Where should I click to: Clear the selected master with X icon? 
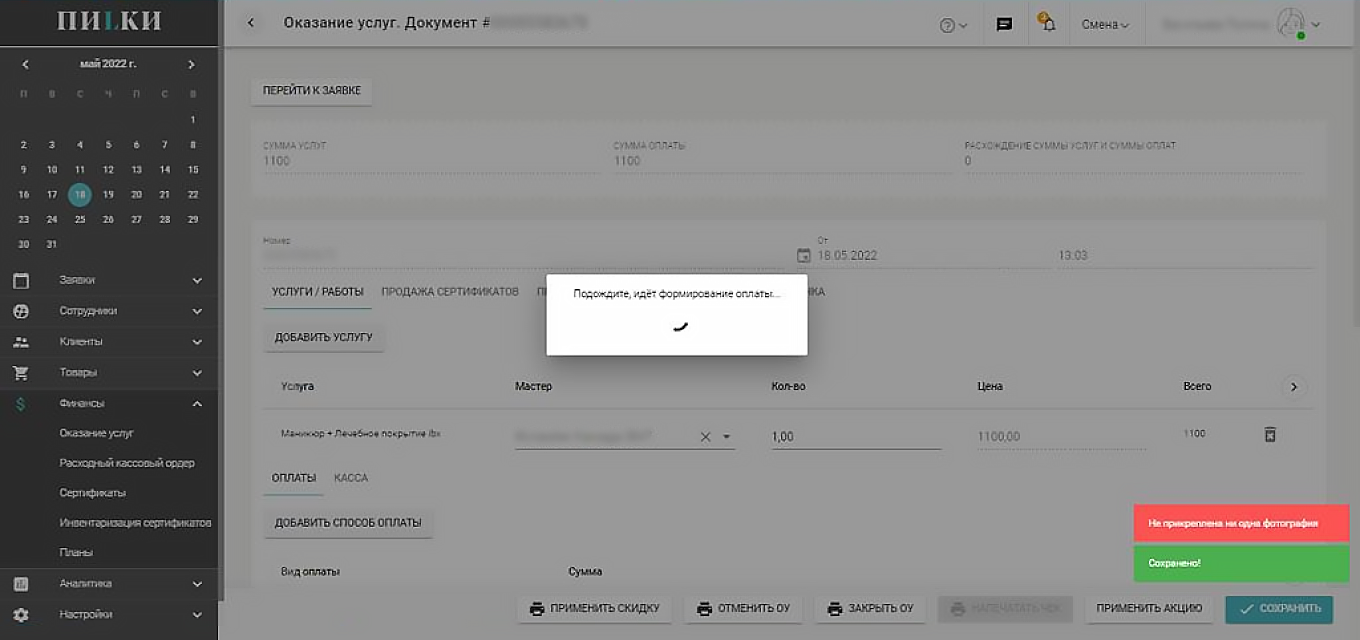pos(705,437)
